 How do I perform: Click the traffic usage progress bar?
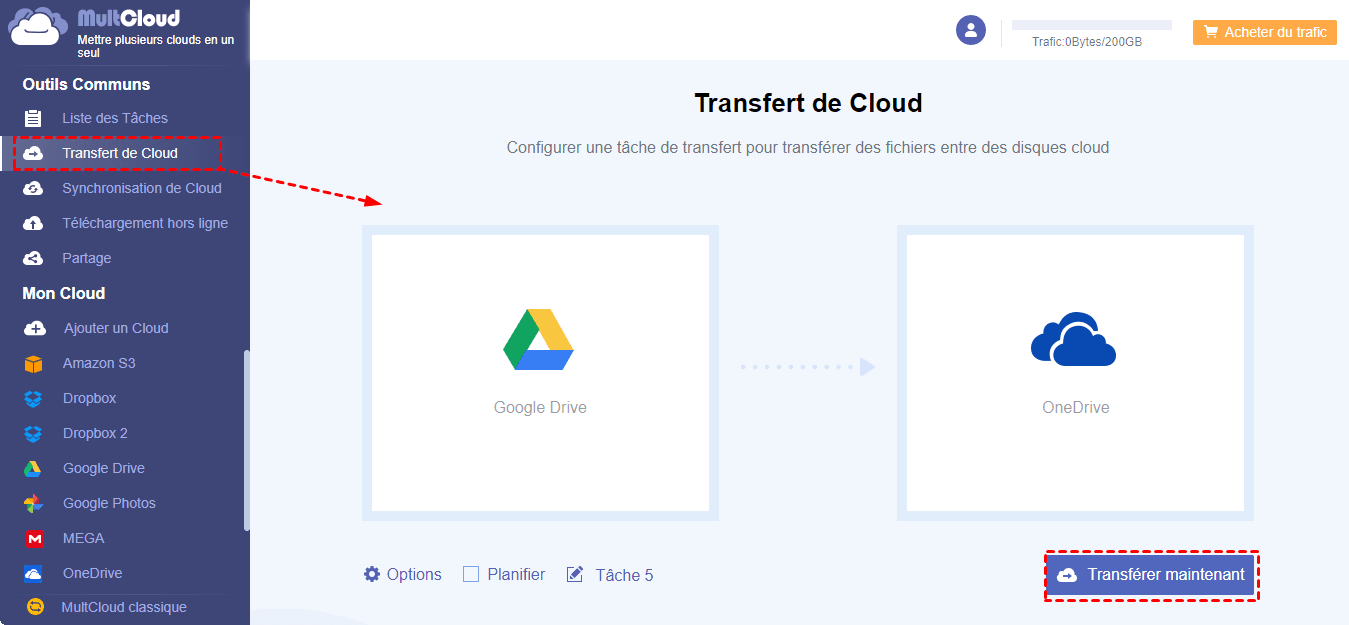coord(1092,24)
